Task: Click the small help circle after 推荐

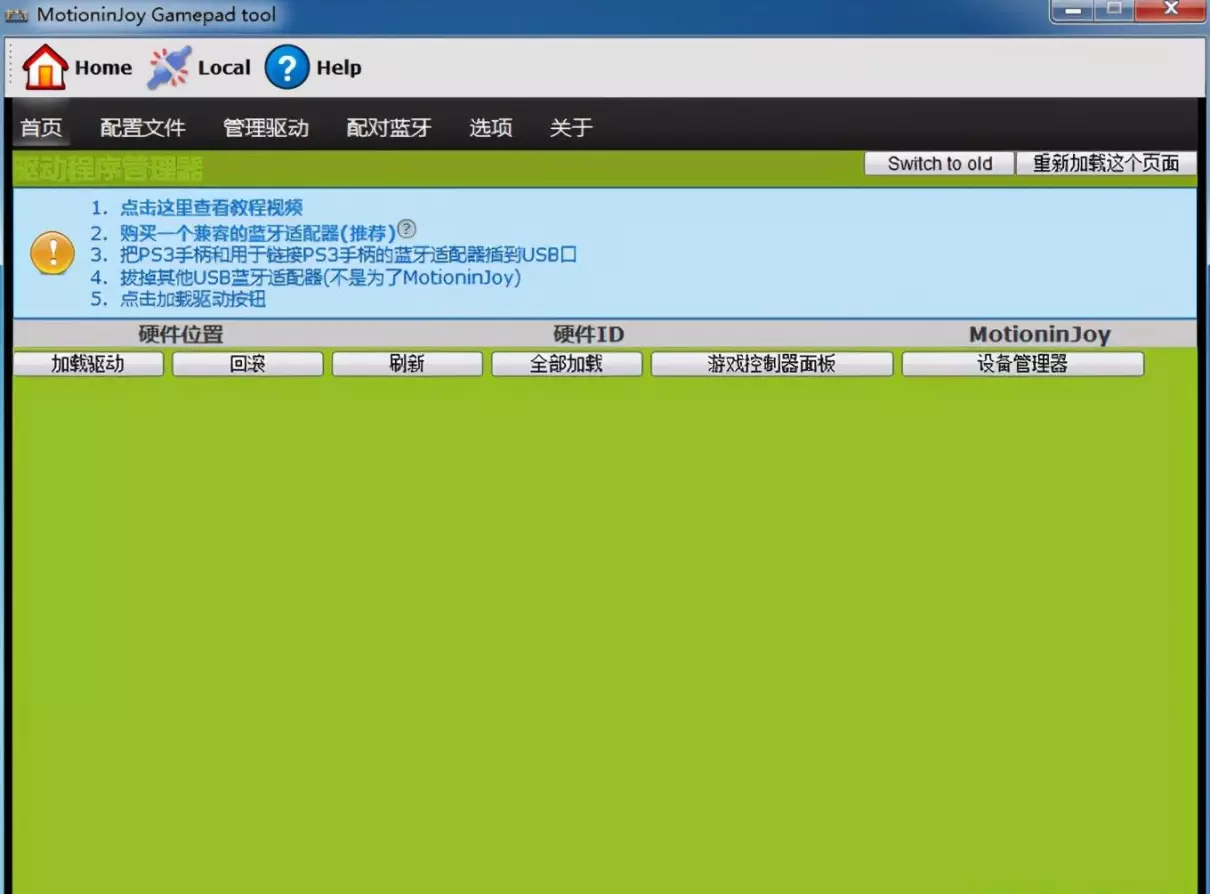Action: pos(406,229)
